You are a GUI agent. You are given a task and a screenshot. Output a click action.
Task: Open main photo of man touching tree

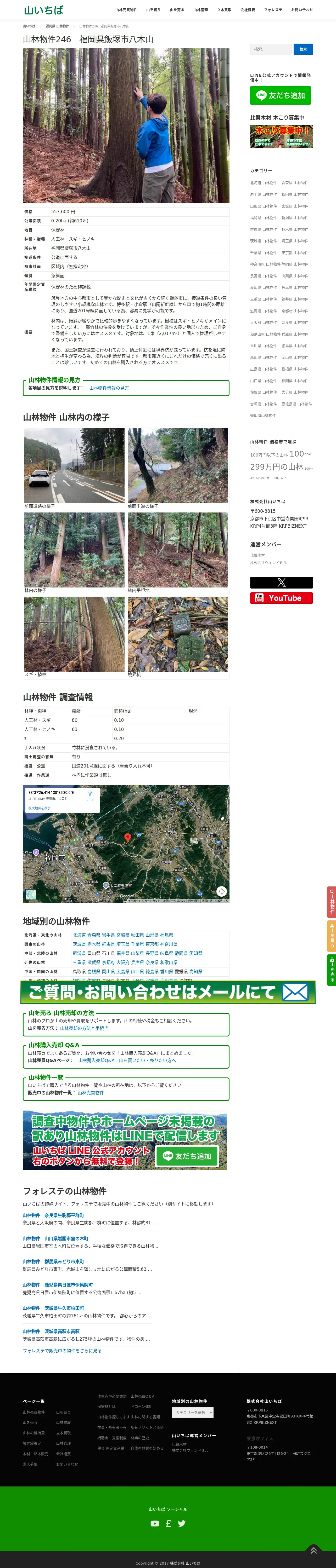click(126, 126)
